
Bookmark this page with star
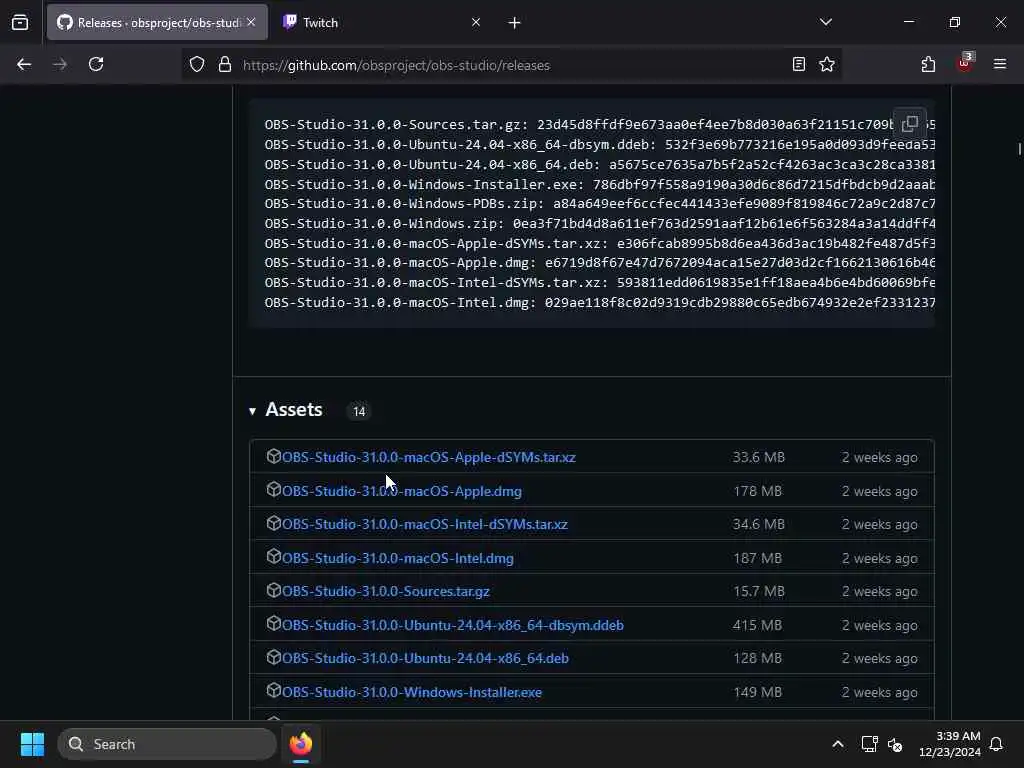pyautogui.click(x=827, y=64)
